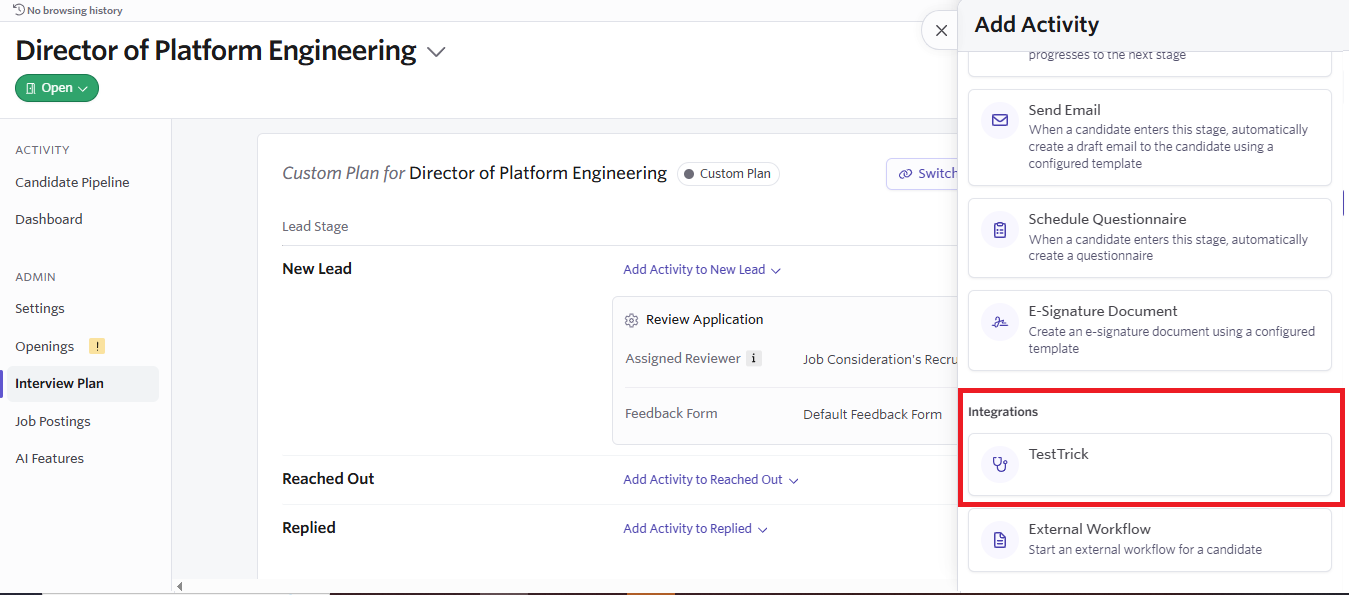This screenshot has height=595, width=1349.
Task: Click the Lead Stage header
Action: click(x=315, y=226)
